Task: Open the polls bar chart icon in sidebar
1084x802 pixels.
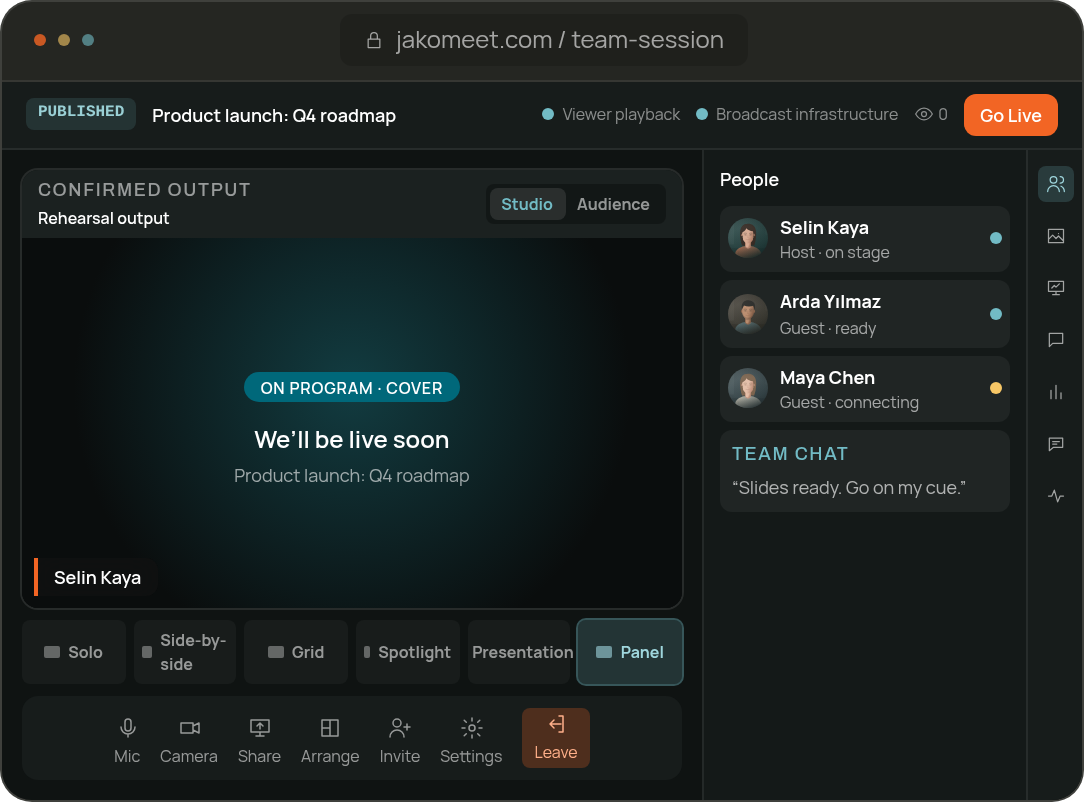Action: click(1056, 392)
